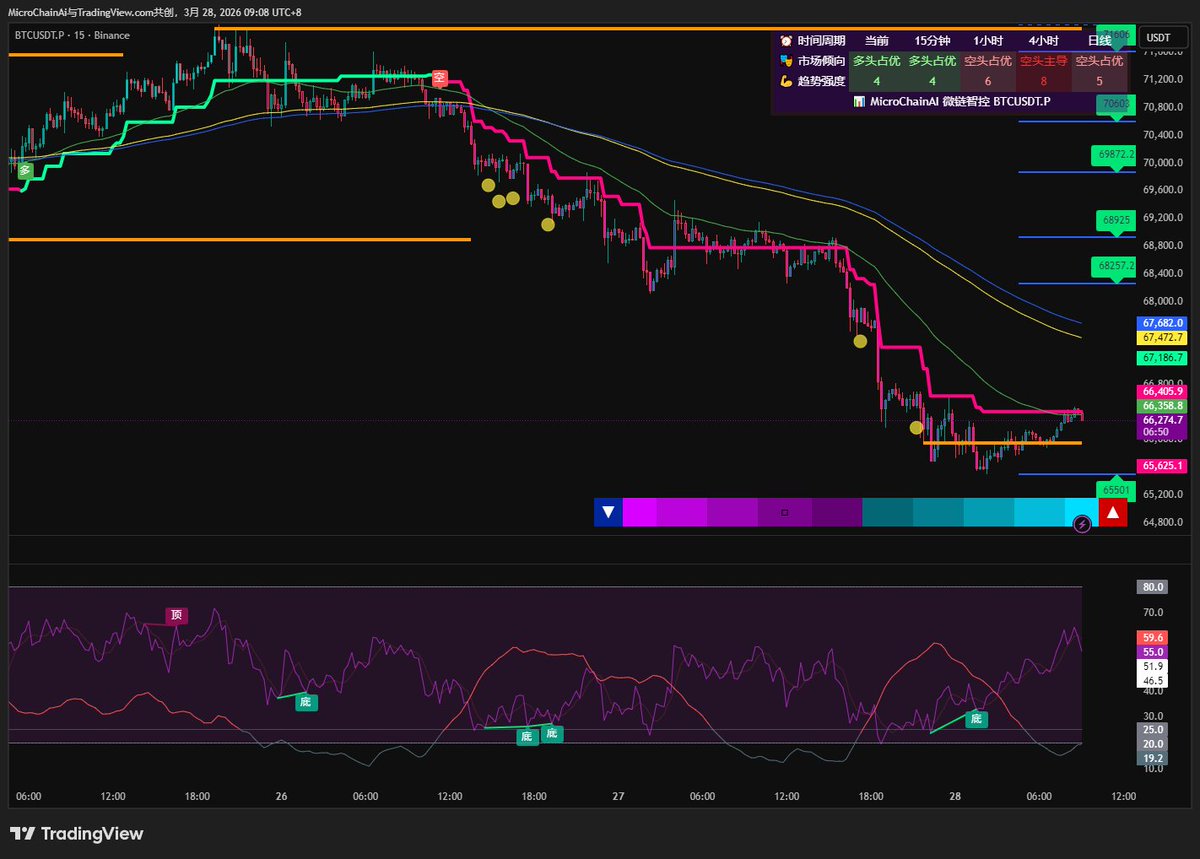The image size is (1200, 859).
Task: Click the 19.2 oscillator value label
Action: pos(1153,759)
